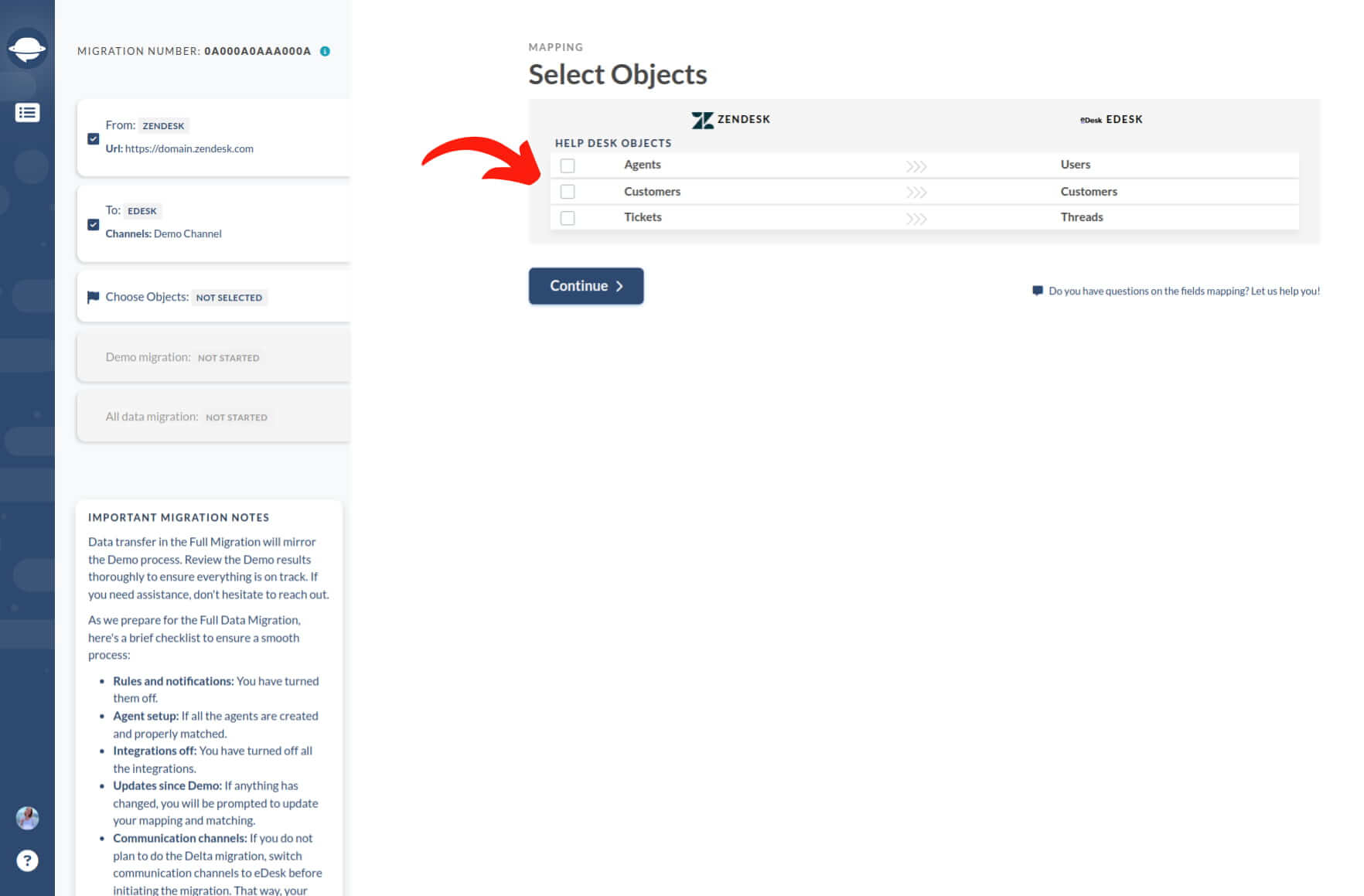
Task: Check the Tickets checkbox
Action: [568, 218]
